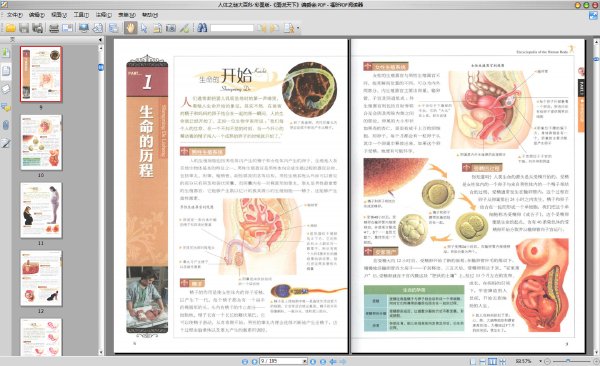Click the print icon
600x366 pixels.
pos(54,28)
